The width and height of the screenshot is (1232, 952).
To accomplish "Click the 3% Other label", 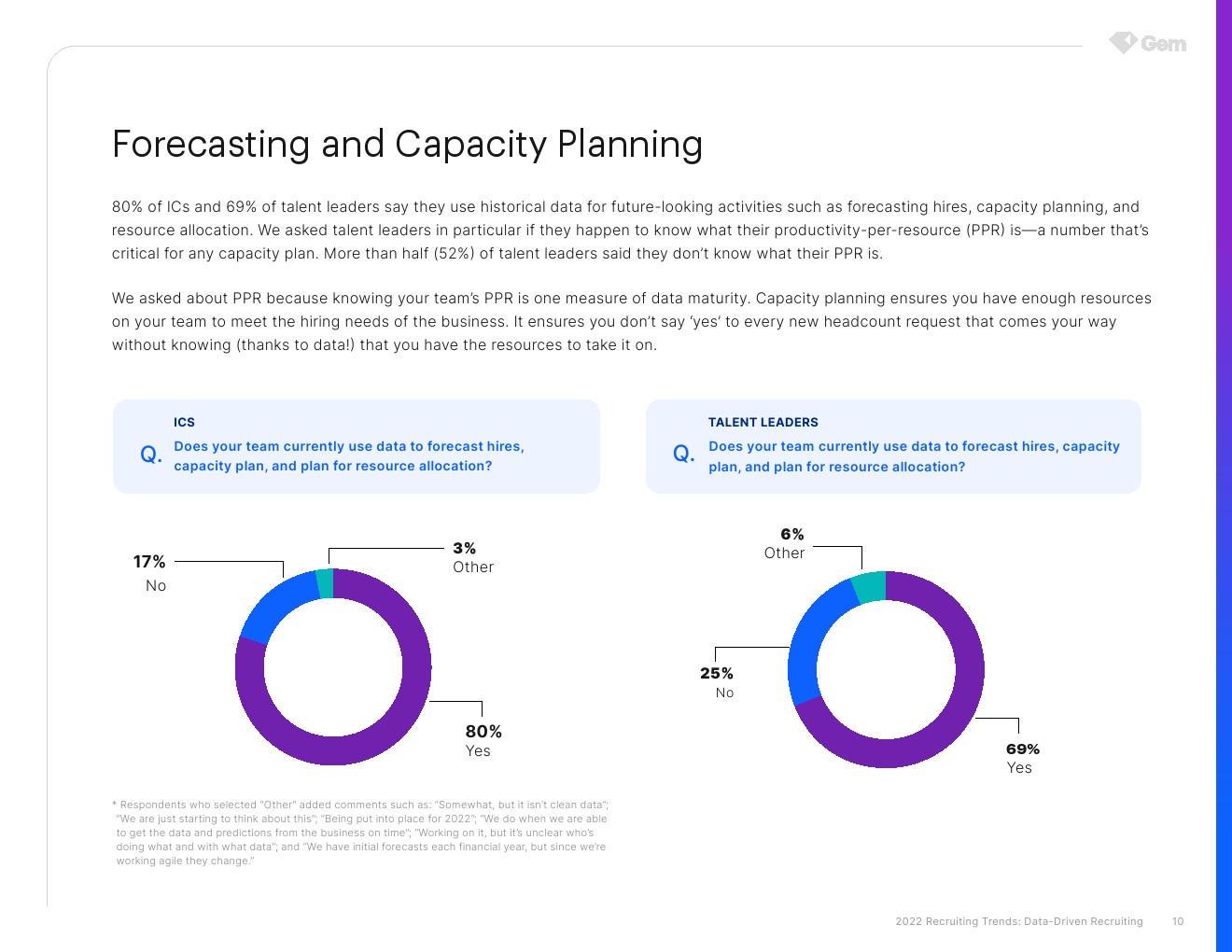I will point(473,557).
